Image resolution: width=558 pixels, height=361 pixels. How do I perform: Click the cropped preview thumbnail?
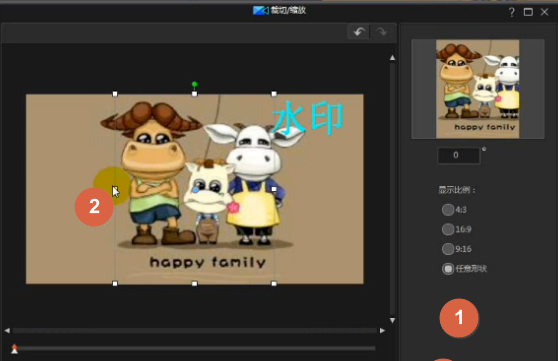(x=478, y=89)
